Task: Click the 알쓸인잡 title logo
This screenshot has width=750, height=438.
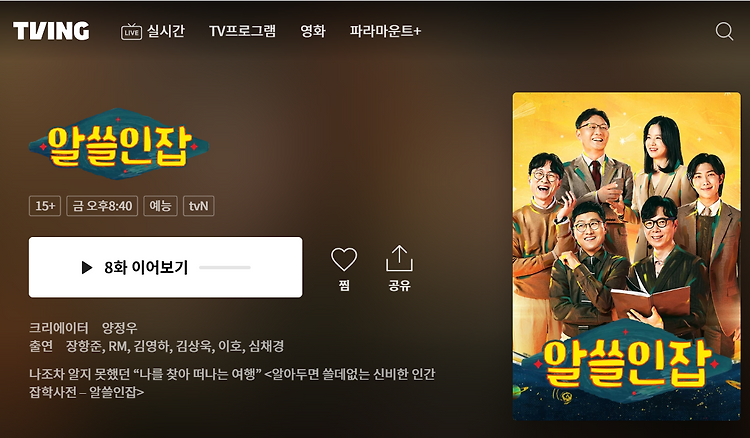Action: pyautogui.click(x=119, y=145)
